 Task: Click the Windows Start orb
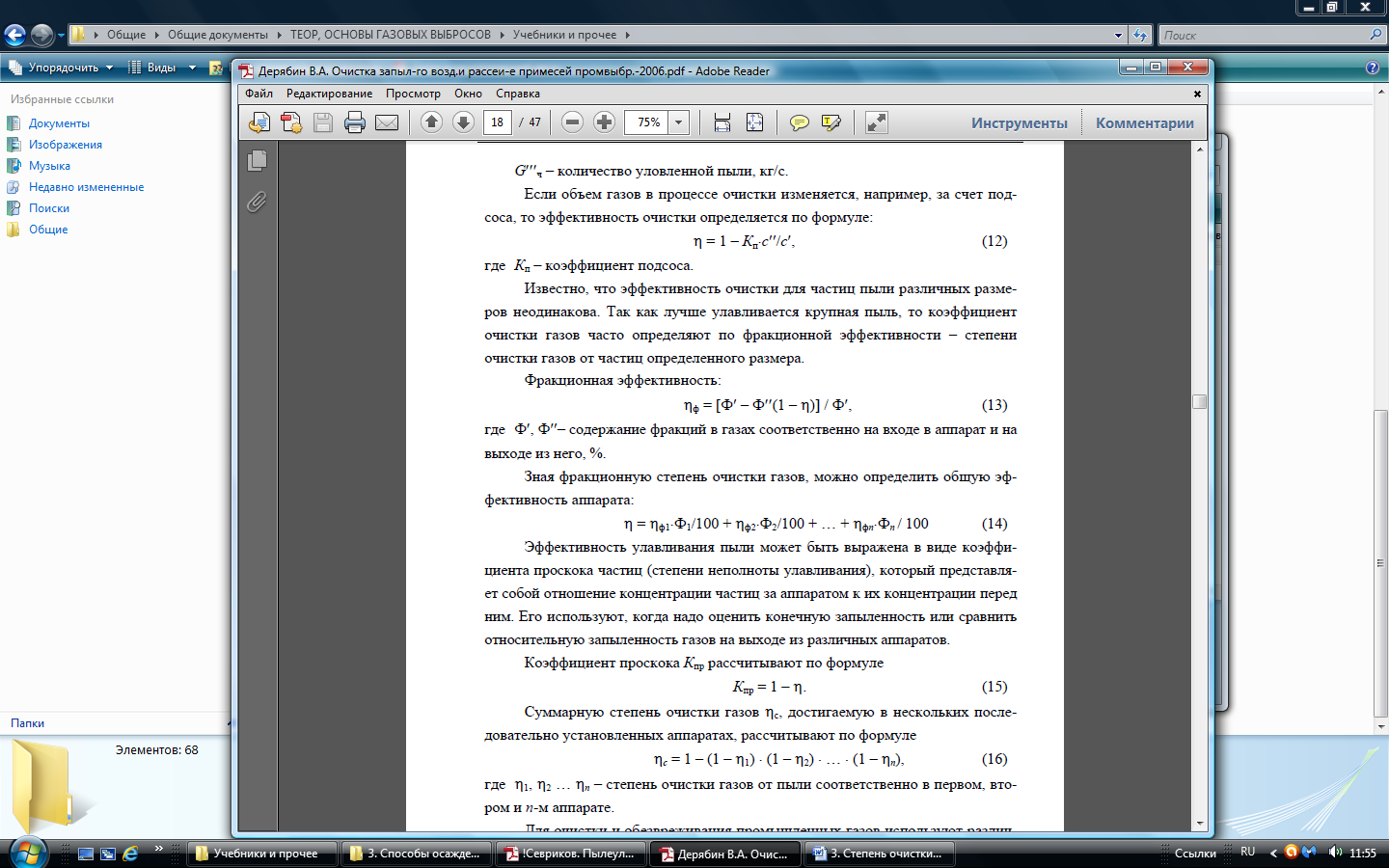[x=27, y=853]
